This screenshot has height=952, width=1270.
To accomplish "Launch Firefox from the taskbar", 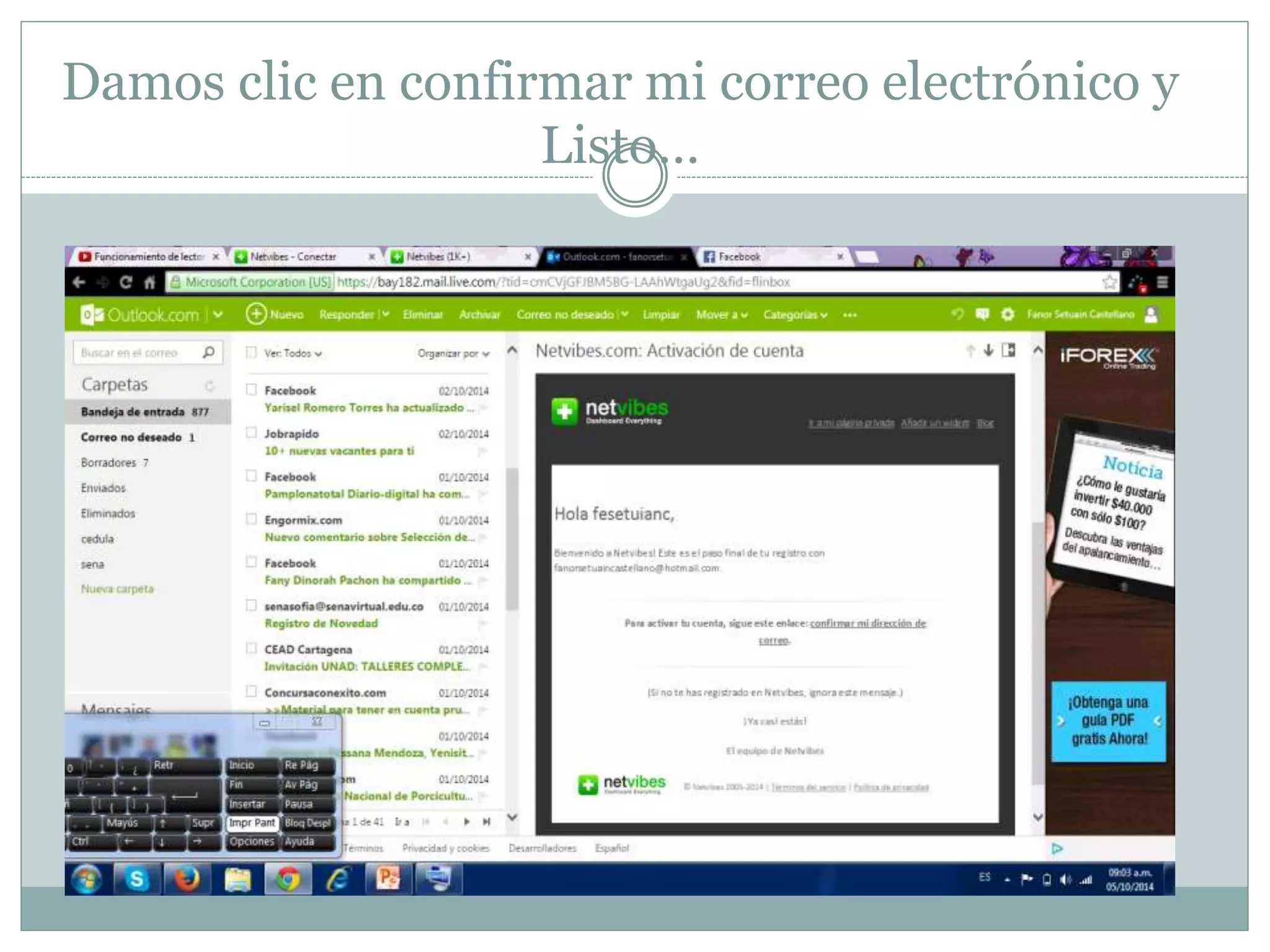I will tap(187, 879).
